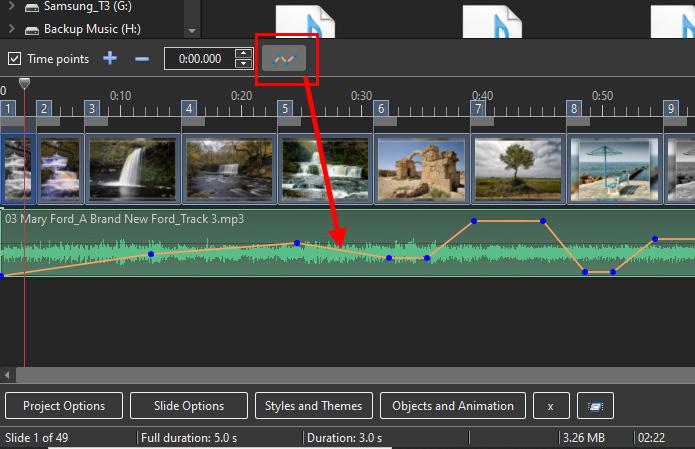The height and width of the screenshot is (449, 695).
Task: Click the remove time point minus icon
Action: (142, 59)
